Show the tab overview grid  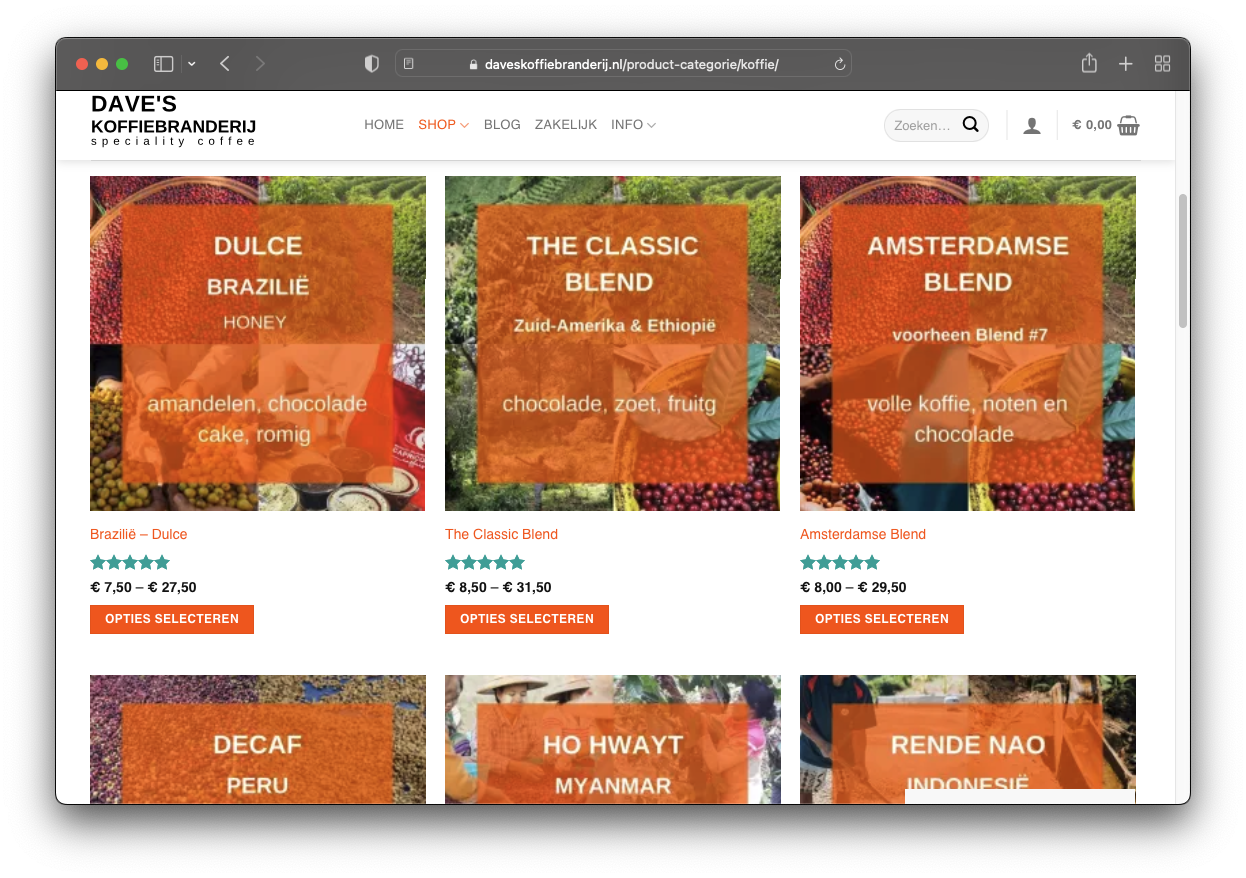(1162, 64)
